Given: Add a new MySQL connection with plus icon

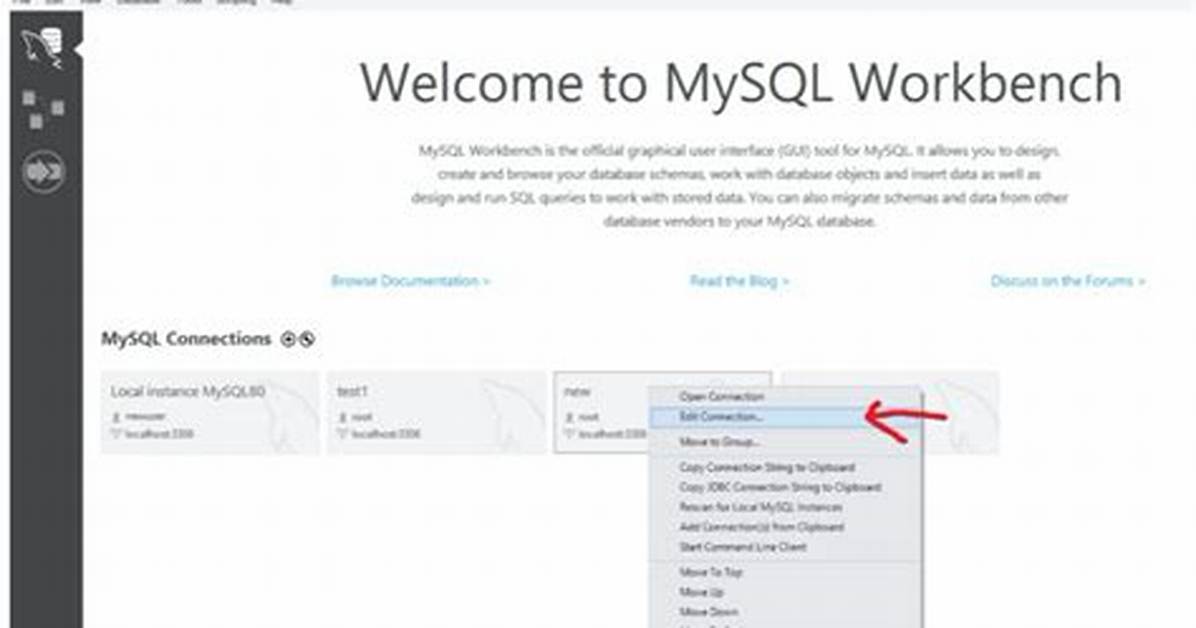Looking at the screenshot, I should pyautogui.click(x=288, y=340).
